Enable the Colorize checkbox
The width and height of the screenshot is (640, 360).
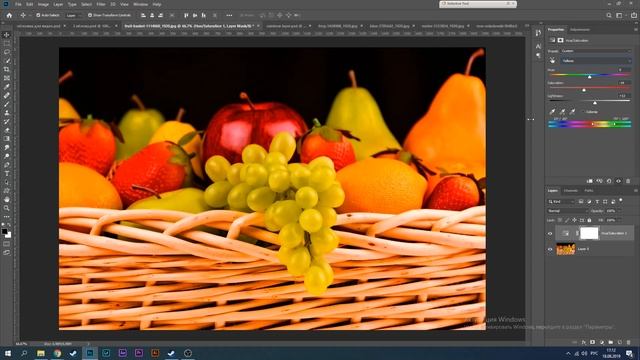pos(583,111)
